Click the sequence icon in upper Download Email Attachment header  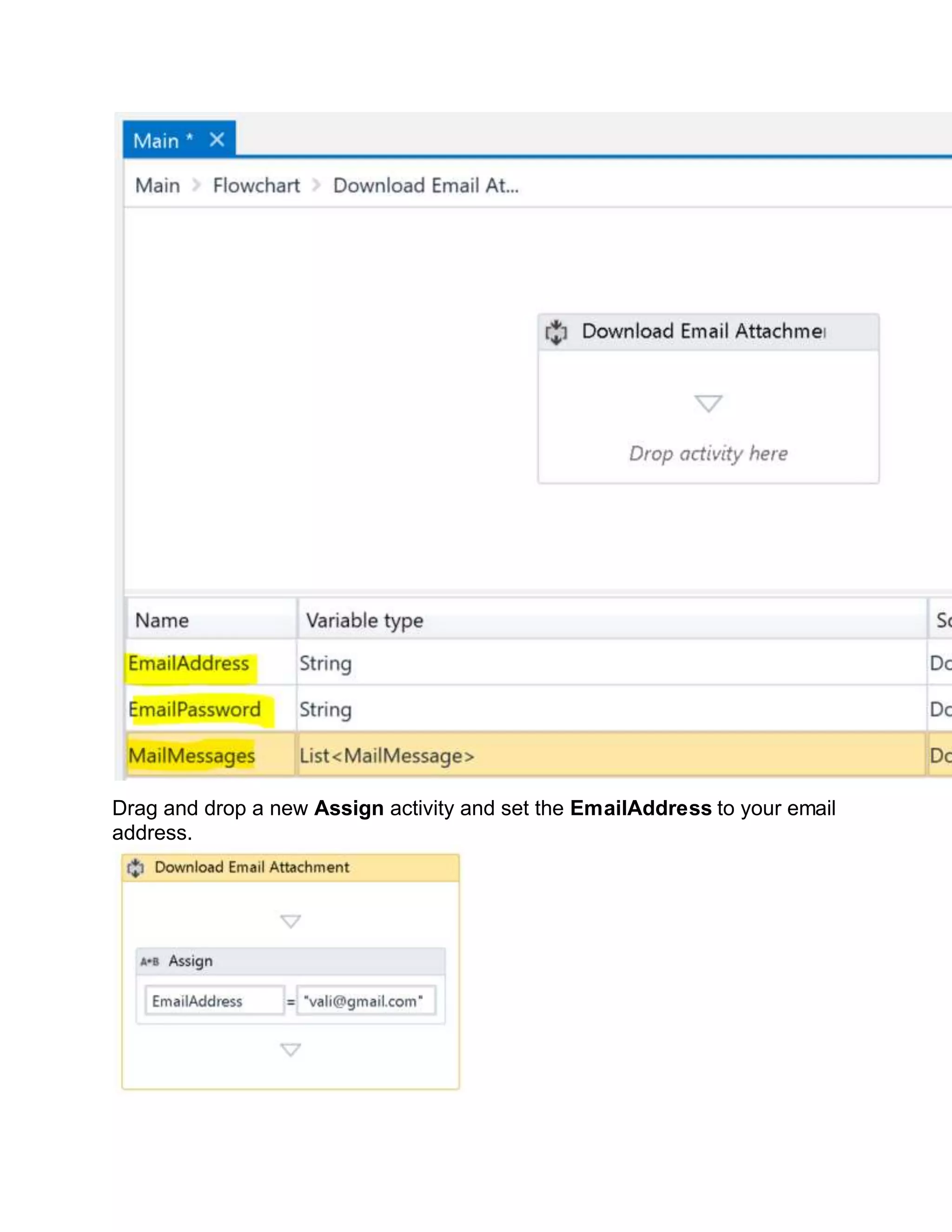point(556,332)
